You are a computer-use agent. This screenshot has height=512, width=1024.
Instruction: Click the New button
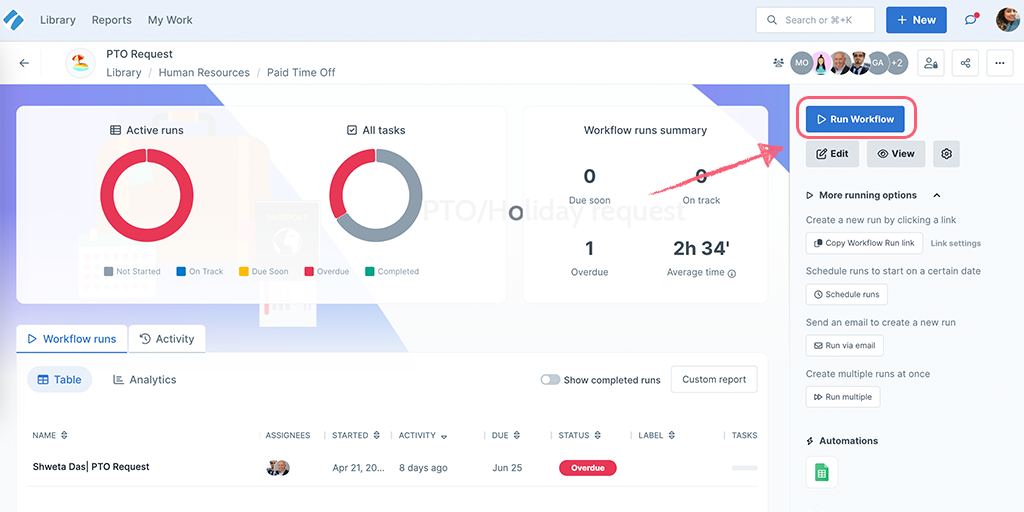916,20
